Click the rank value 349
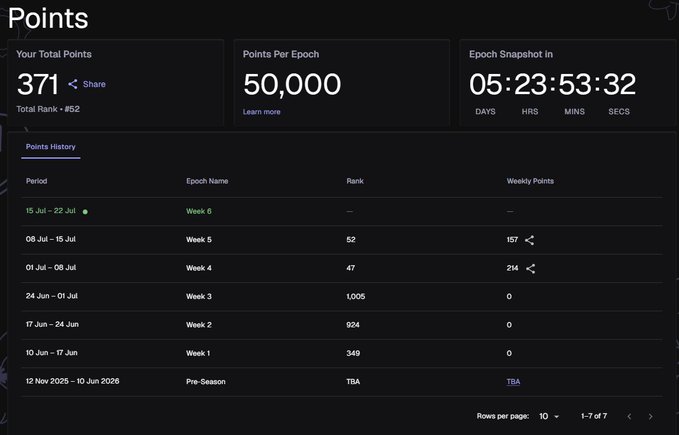 tap(353, 354)
